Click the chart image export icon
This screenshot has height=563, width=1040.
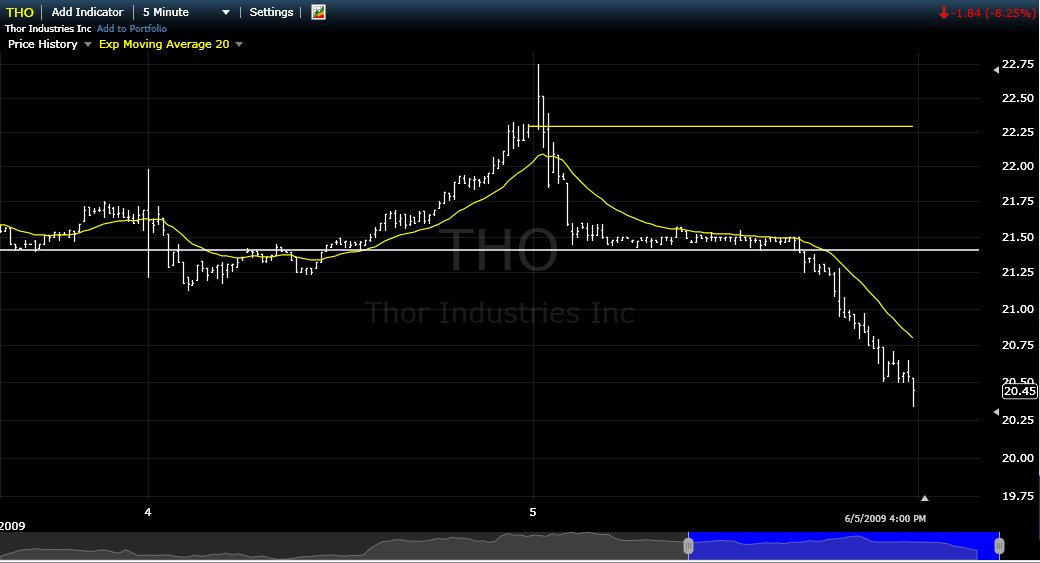(318, 12)
